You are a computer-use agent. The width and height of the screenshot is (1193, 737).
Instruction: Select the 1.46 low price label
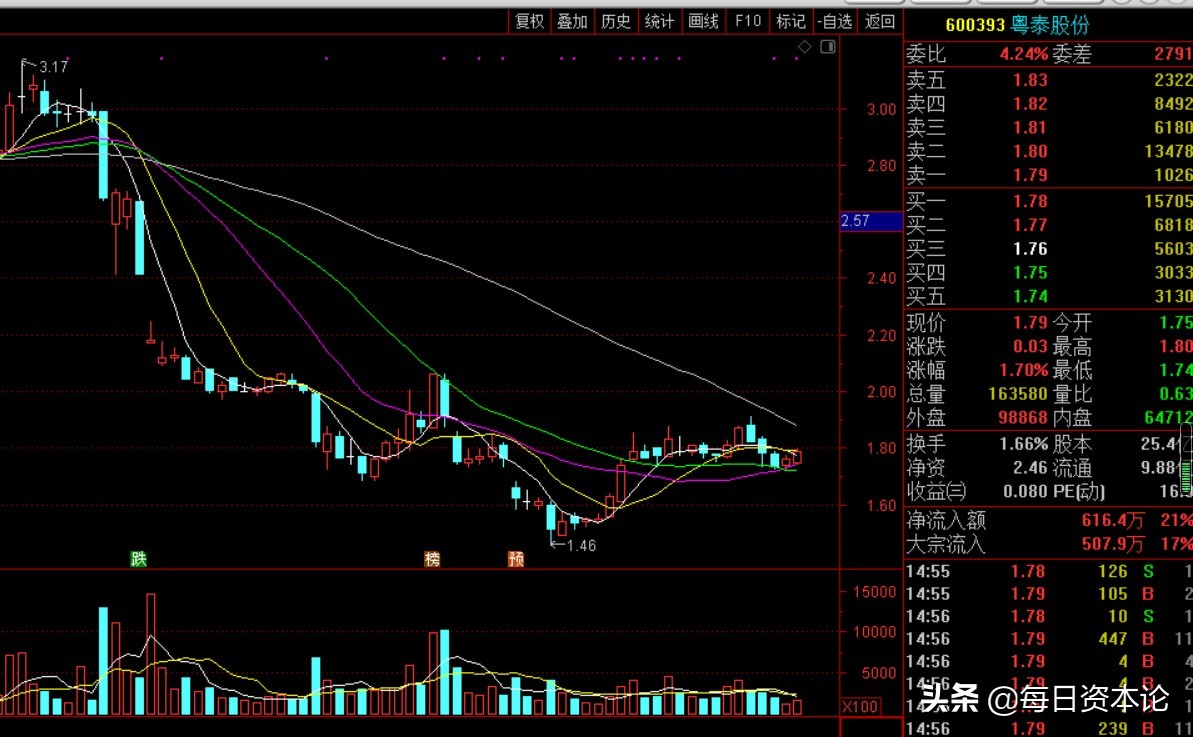pyautogui.click(x=581, y=546)
